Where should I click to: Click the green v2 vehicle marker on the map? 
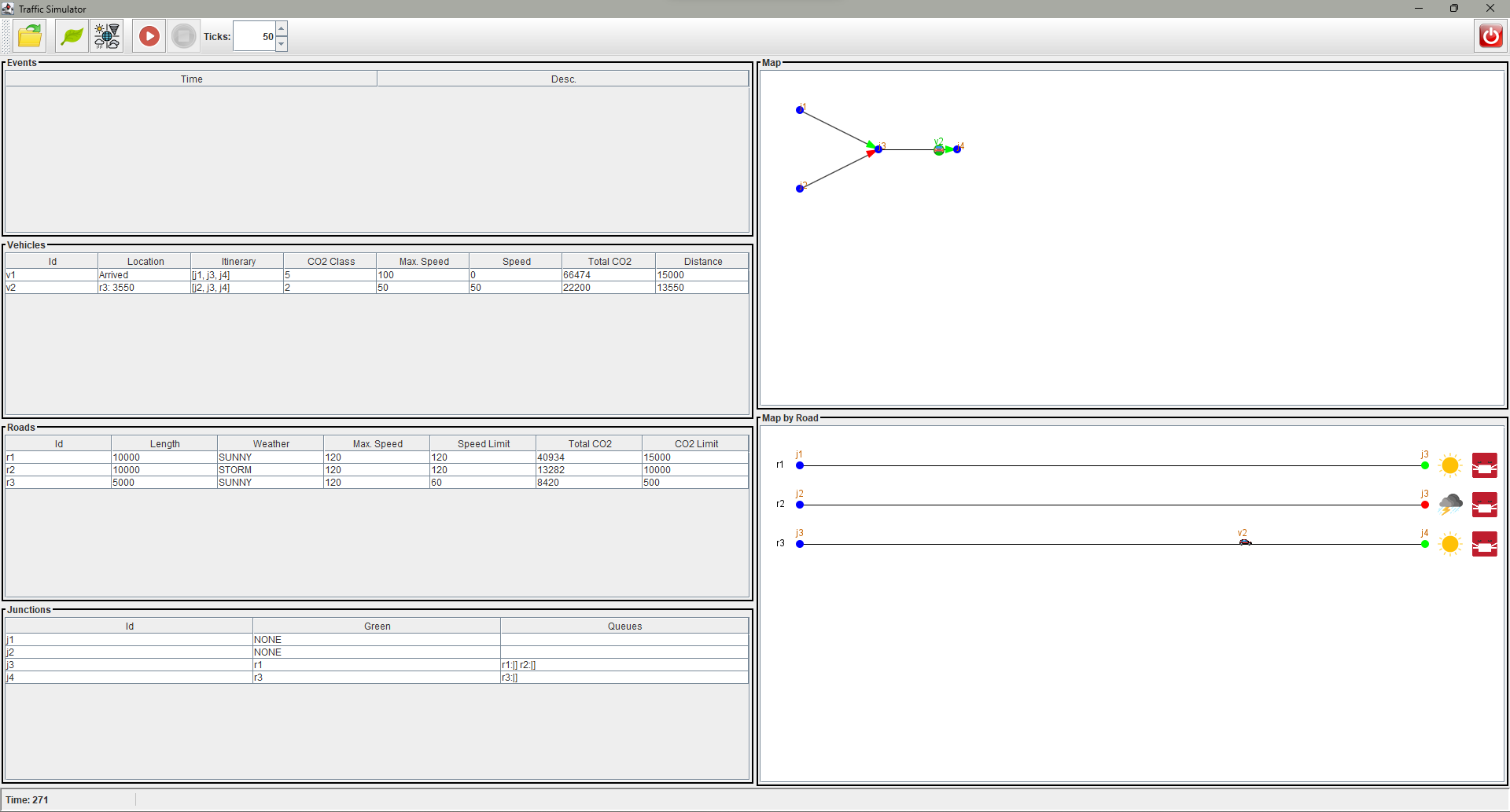coord(939,149)
